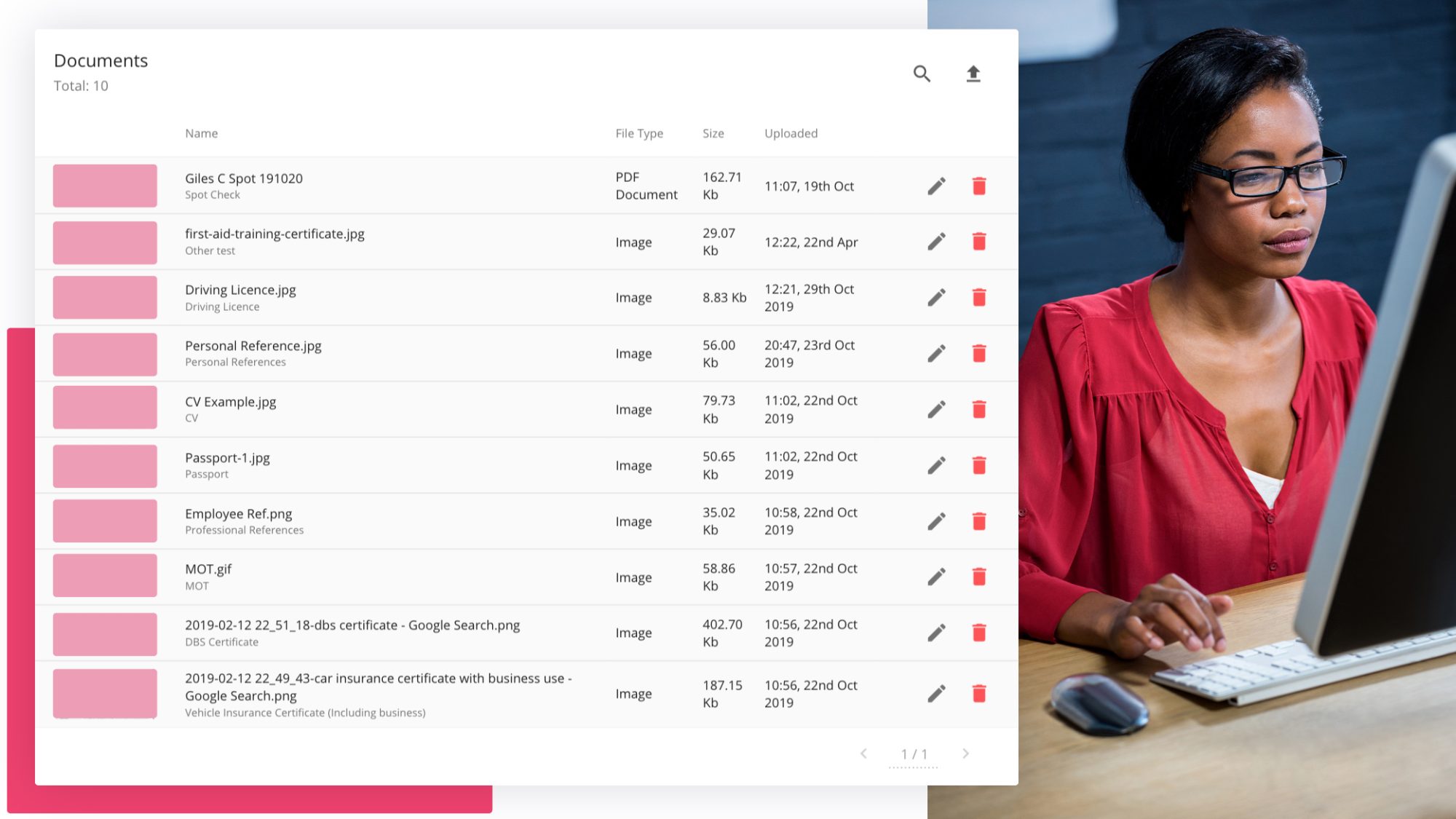The width and height of the screenshot is (1456, 819).
Task: Delete Personal Reference.jpg document
Action: click(x=979, y=354)
